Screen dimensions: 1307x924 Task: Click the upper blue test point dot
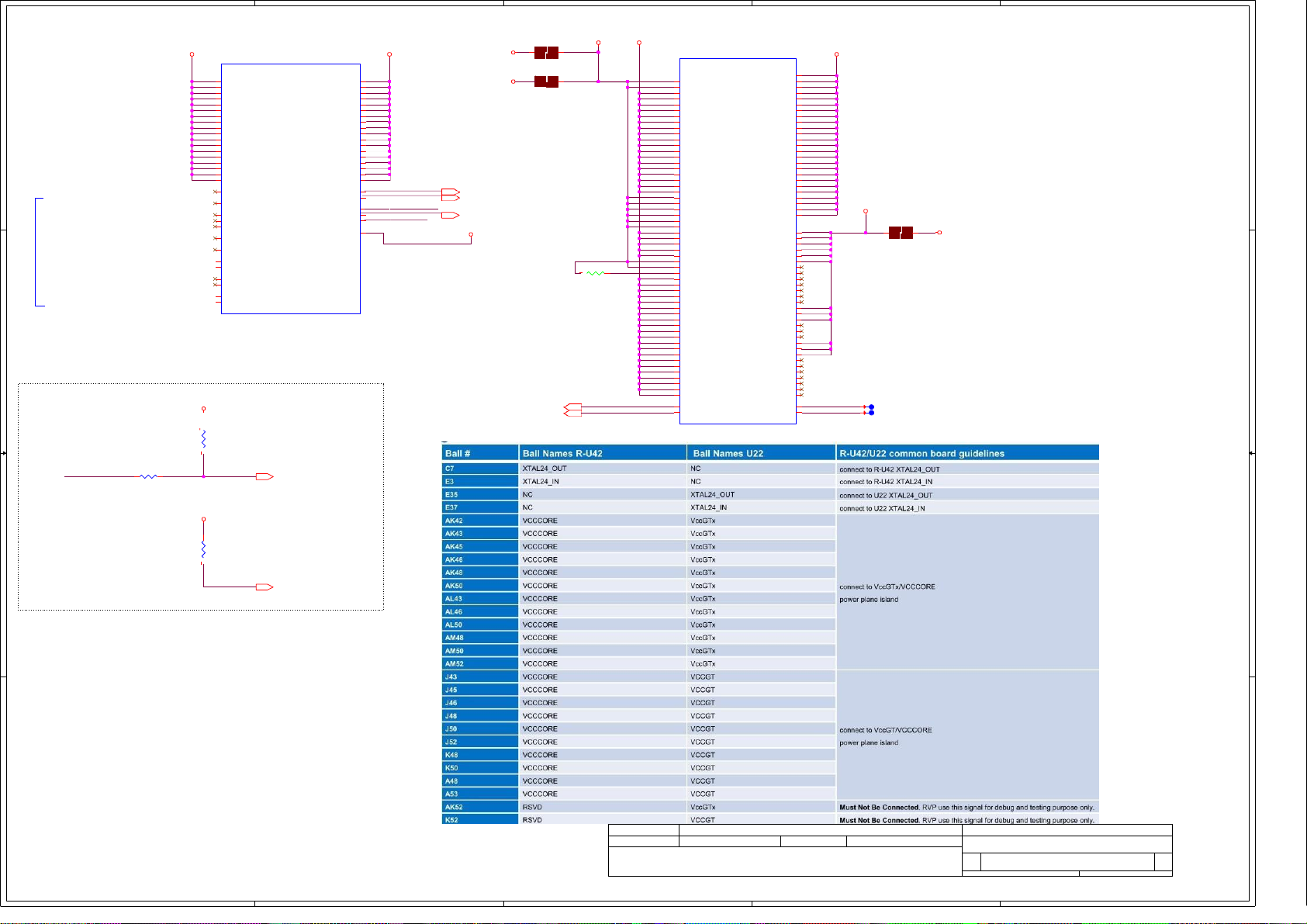[871, 407]
